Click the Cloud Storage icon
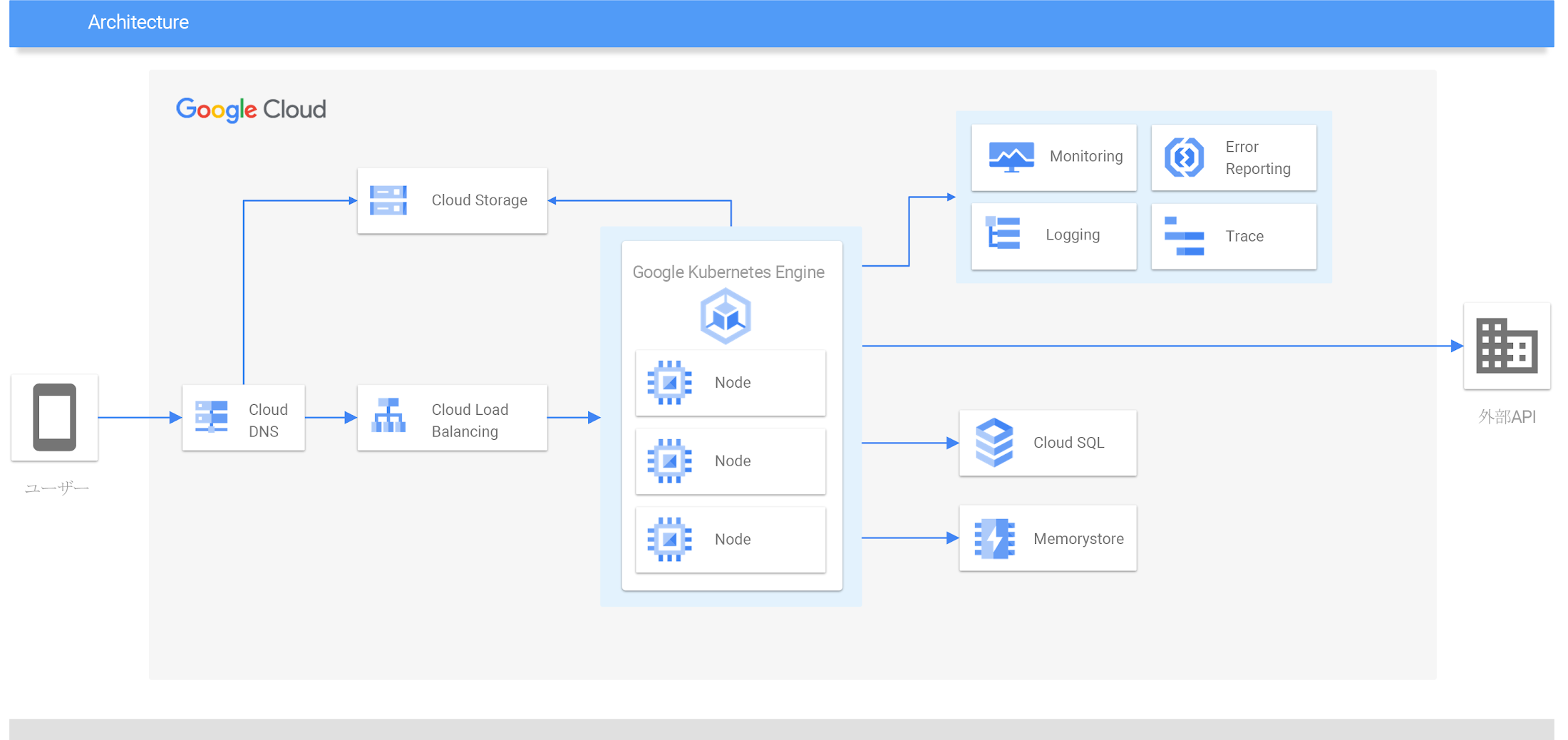1568x740 pixels. pos(388,200)
